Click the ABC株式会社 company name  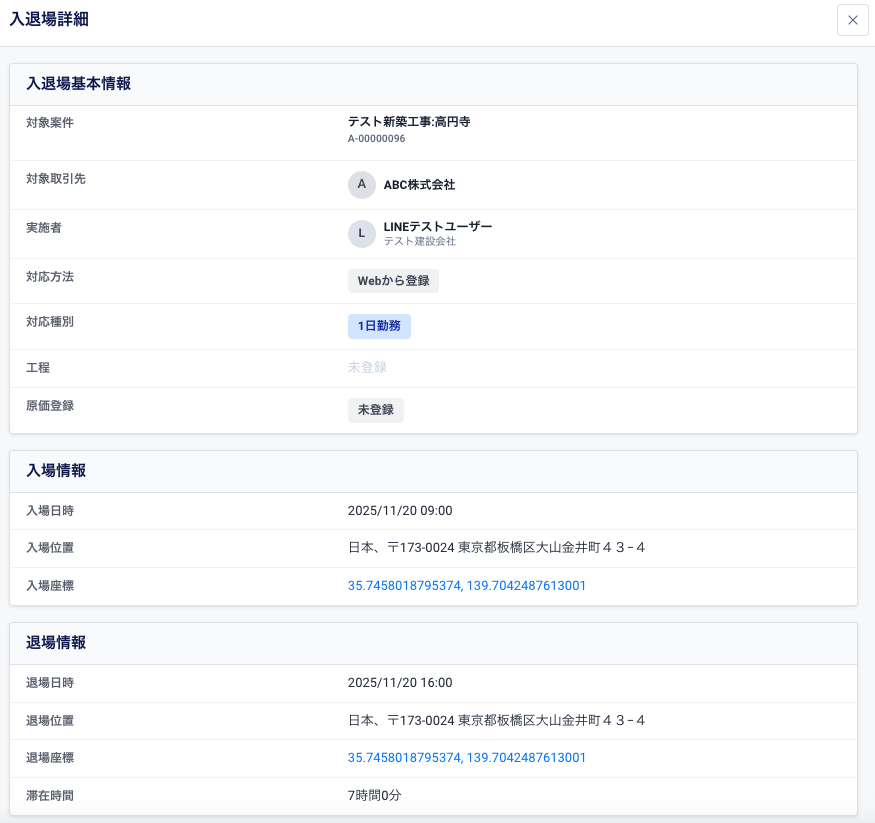pyautogui.click(x=419, y=185)
